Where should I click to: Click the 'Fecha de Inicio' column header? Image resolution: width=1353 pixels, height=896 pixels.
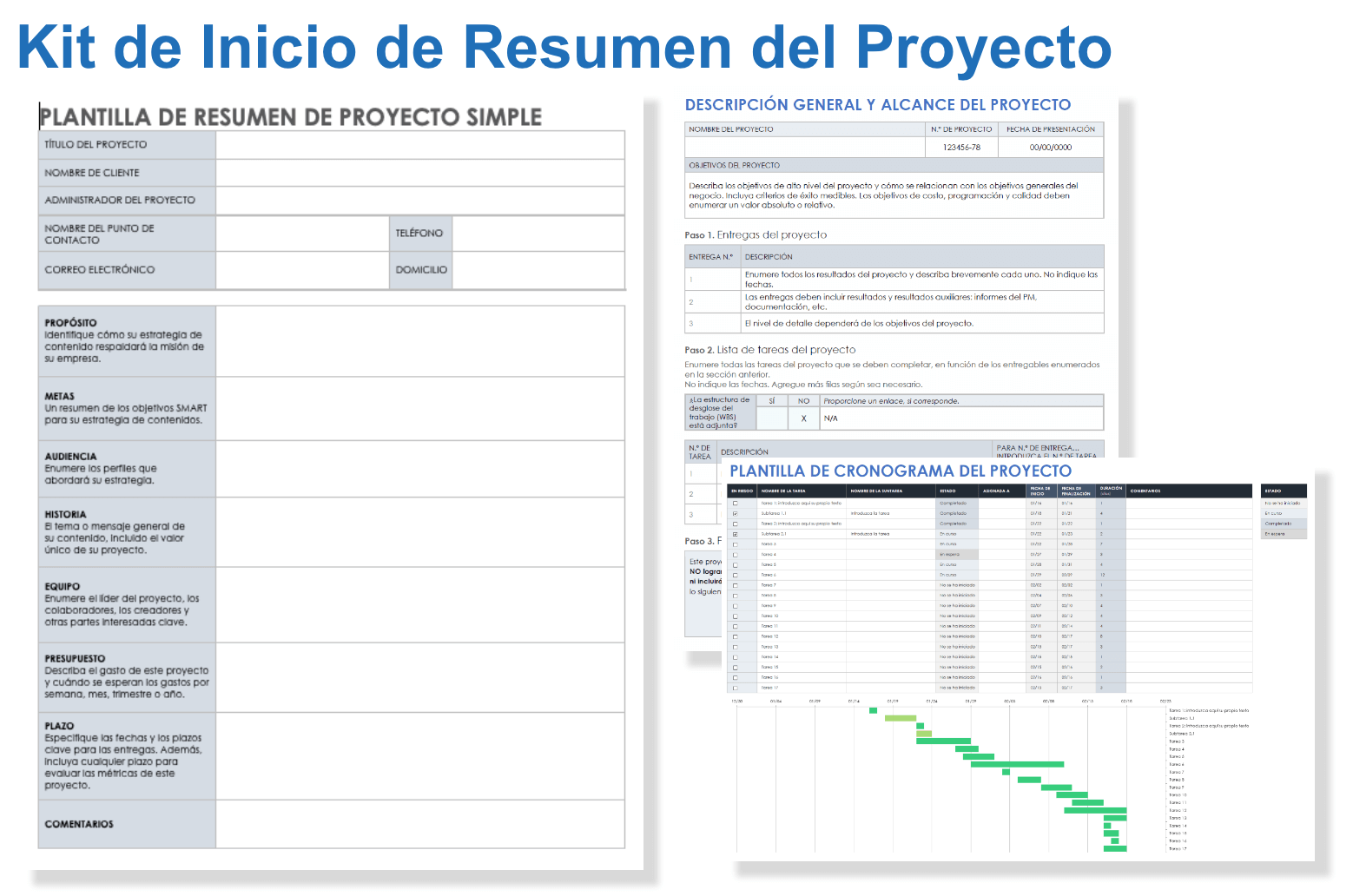coord(1040,491)
